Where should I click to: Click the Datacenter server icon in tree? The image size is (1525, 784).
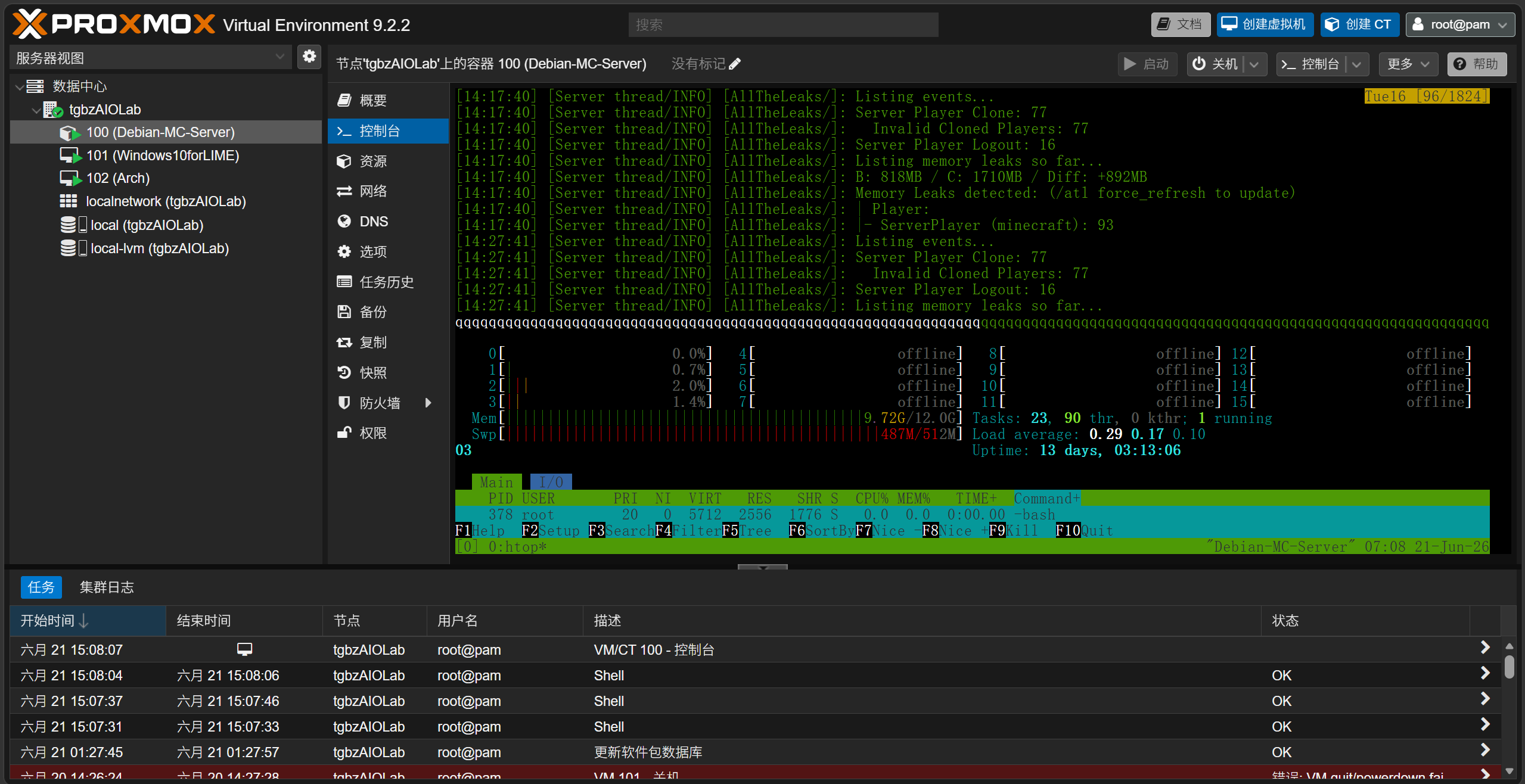point(35,86)
